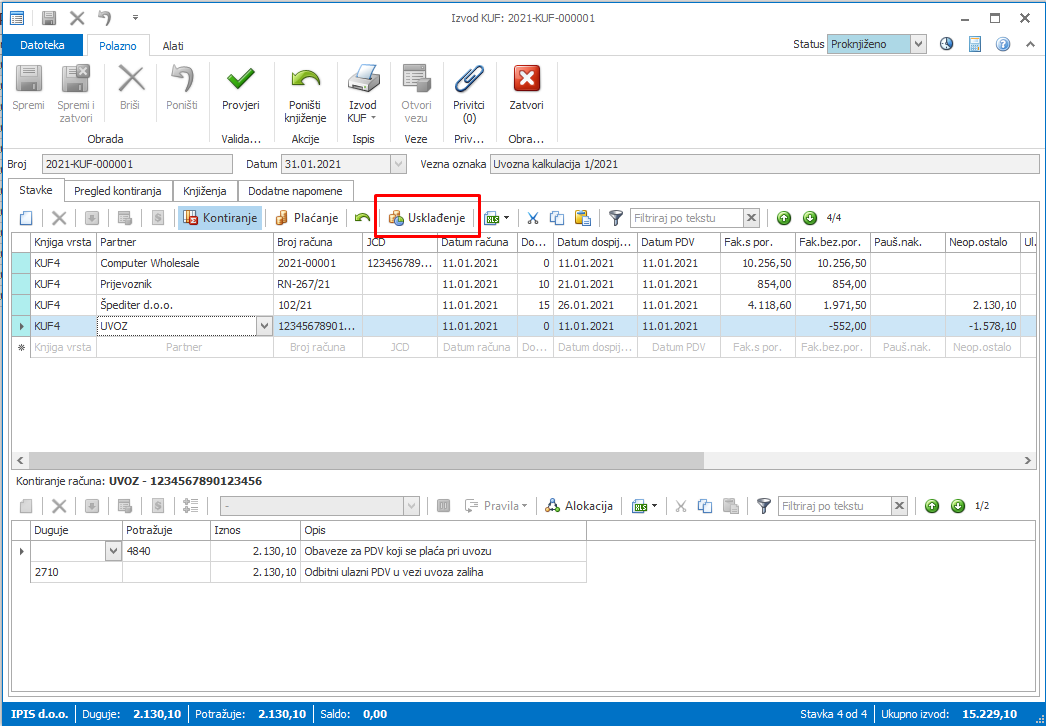The image size is (1046, 726).
Task: Cut using scissors icon in Stavke toolbar
Action: (x=532, y=218)
